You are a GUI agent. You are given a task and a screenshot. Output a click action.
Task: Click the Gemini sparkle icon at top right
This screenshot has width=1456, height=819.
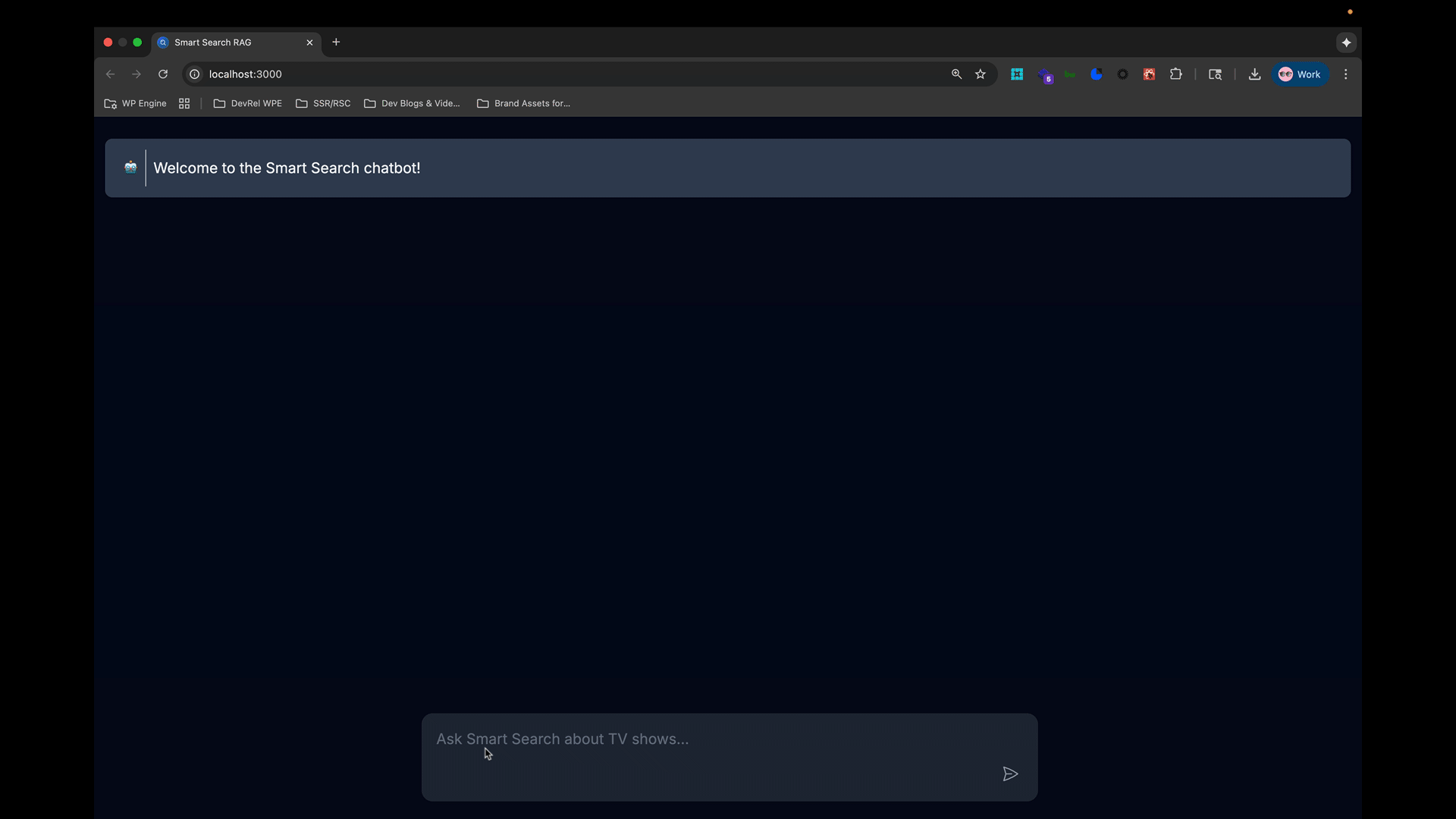point(1346,42)
